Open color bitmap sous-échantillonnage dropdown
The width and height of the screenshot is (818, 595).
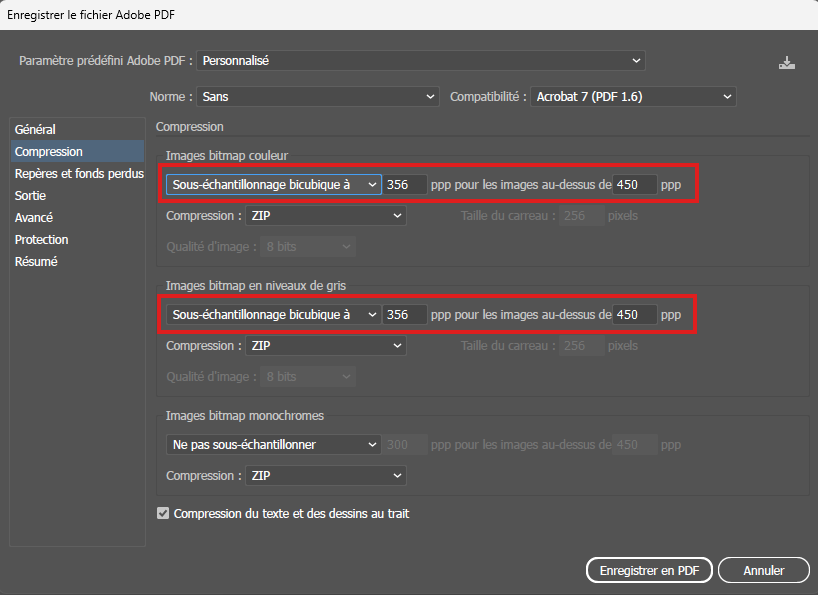click(273, 185)
